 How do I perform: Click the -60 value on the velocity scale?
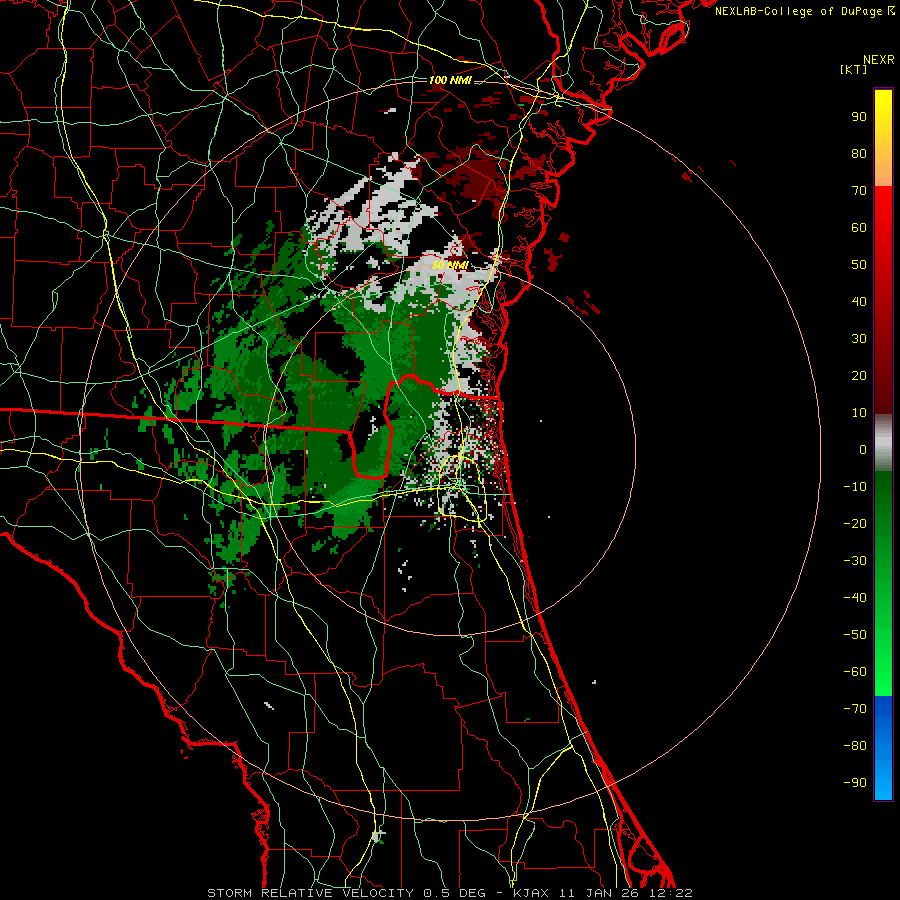click(855, 672)
